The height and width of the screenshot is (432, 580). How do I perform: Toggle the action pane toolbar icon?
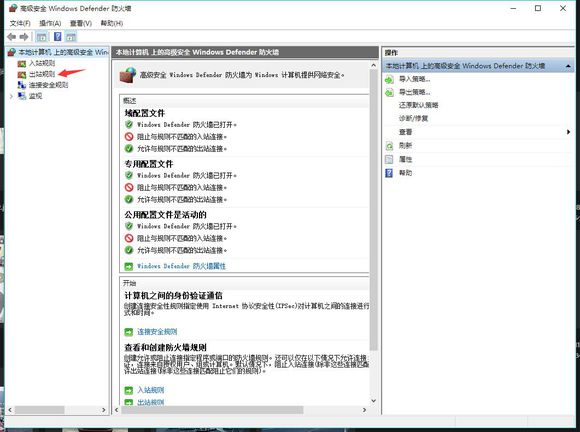click(71, 37)
